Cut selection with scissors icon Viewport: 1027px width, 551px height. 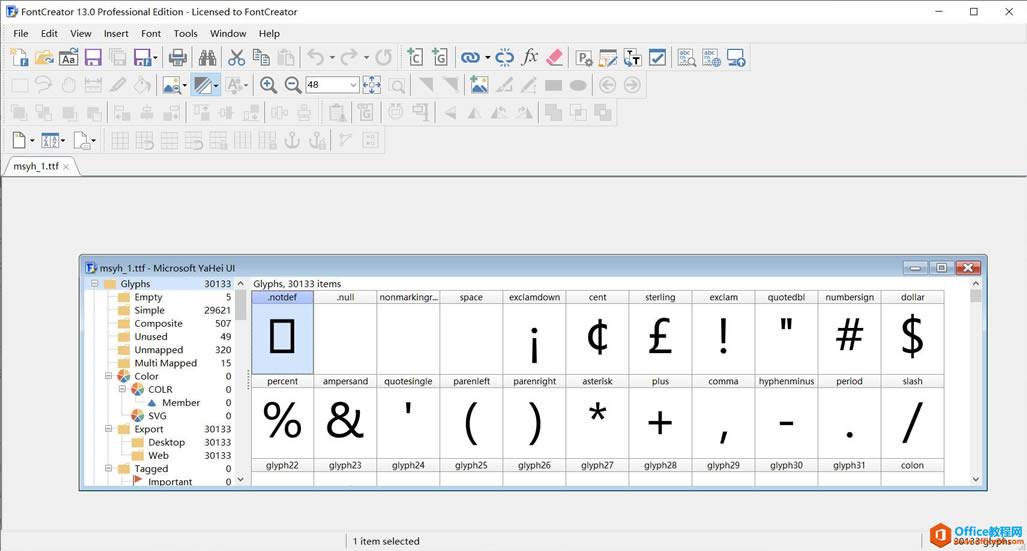click(236, 58)
